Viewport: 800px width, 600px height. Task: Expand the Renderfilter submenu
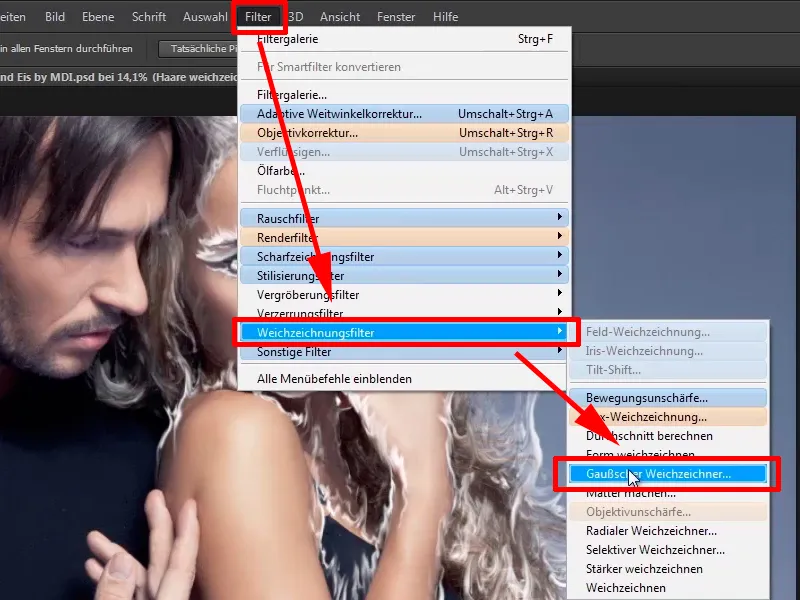tap(404, 238)
